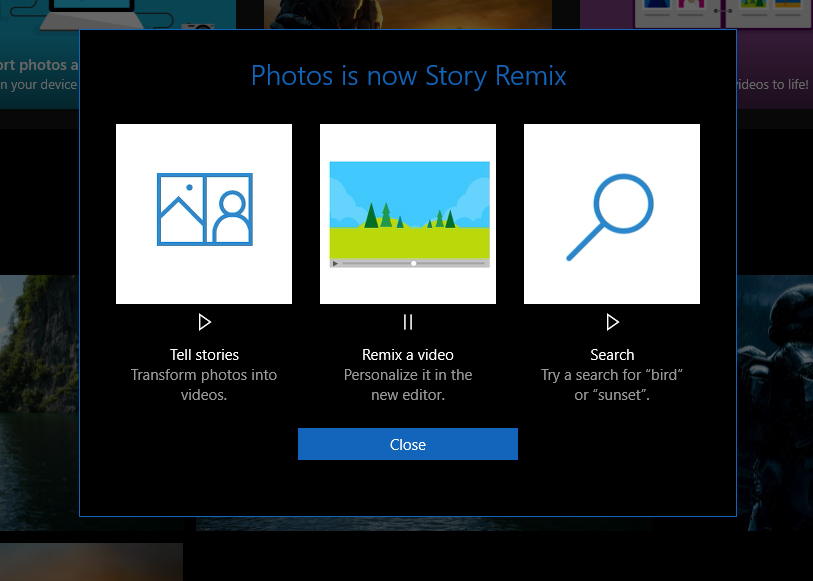Viewport: 813px width, 581px height.
Task: Click 'Personalize it in the new editor.' text
Action: 408,385
